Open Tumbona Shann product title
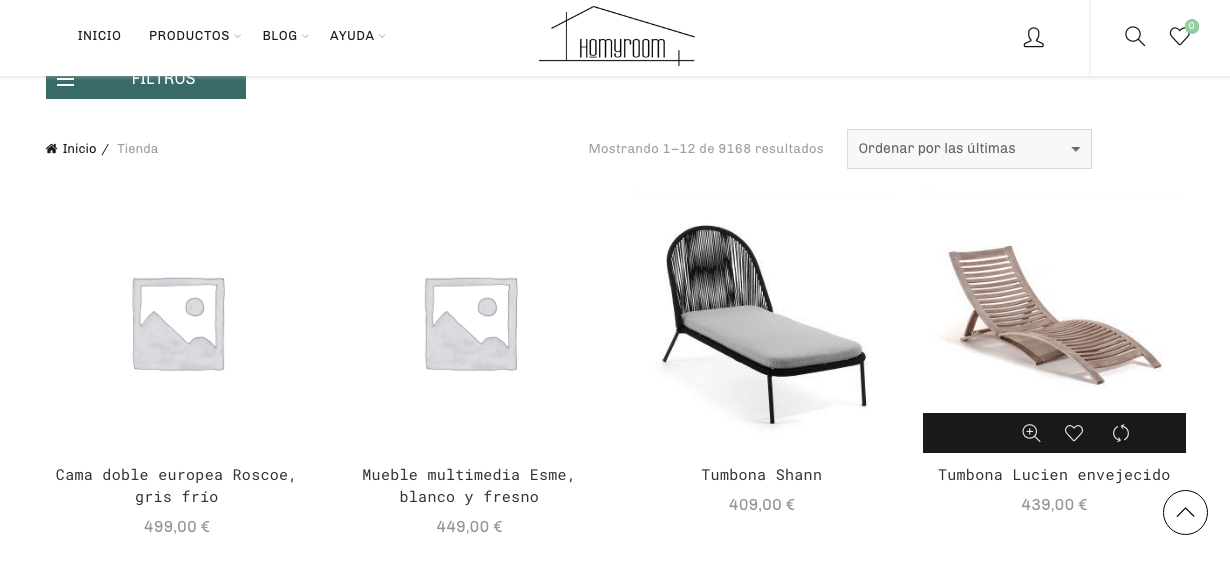Screen dimensions: 1230x568 (762, 475)
